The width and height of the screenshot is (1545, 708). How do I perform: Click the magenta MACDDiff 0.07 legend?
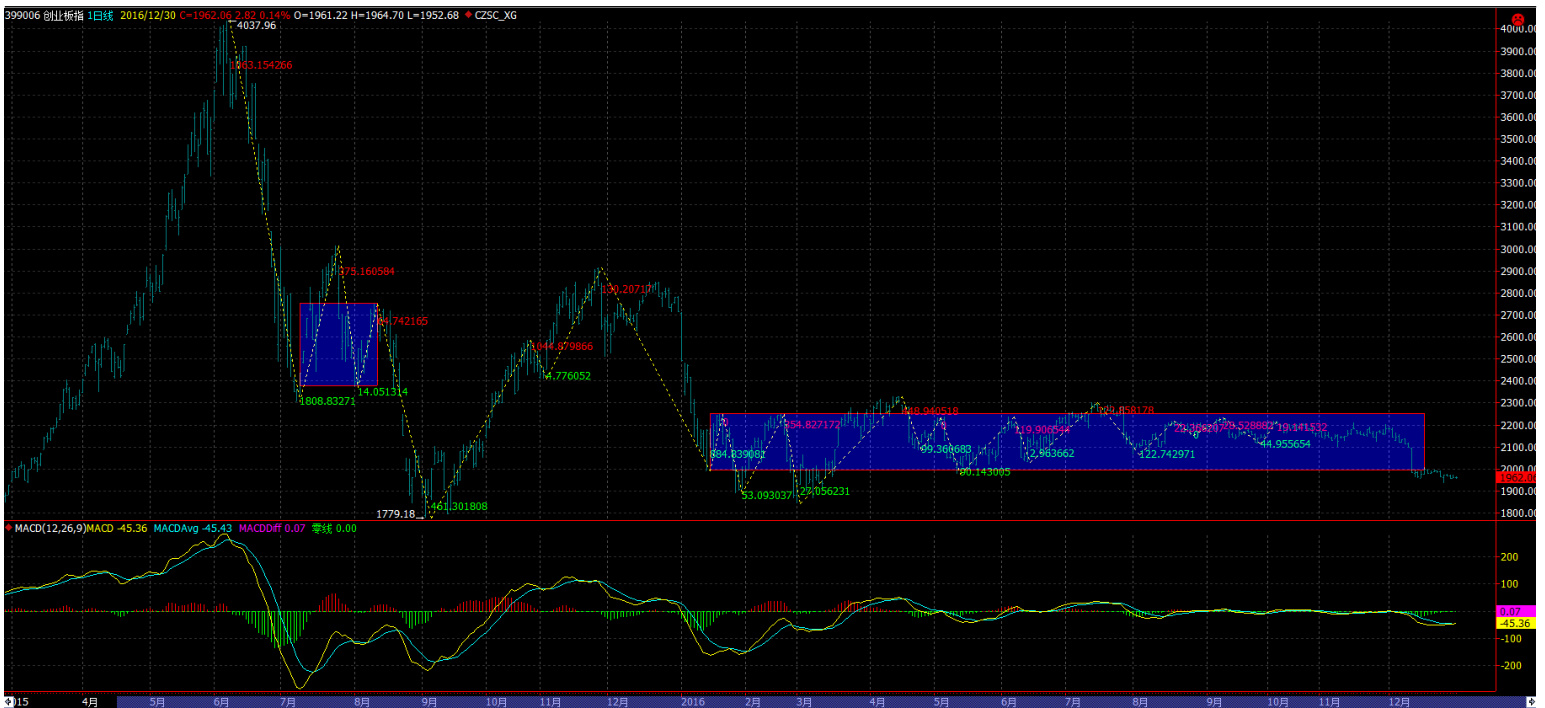[x=272, y=527]
